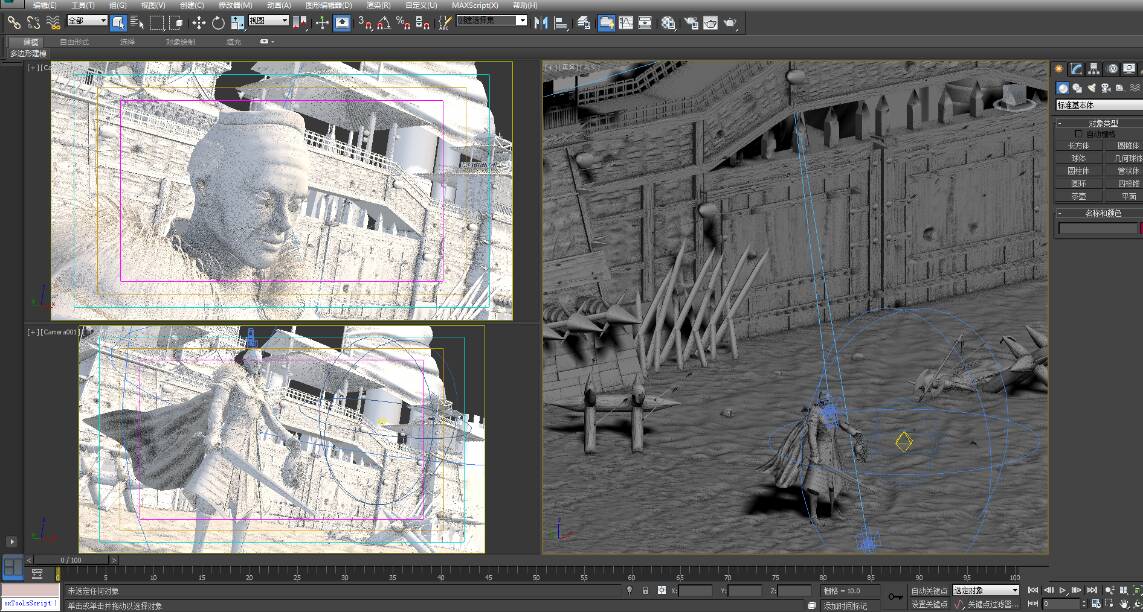Enable 自动栅格 checkbox
The width and height of the screenshot is (1143, 612).
coord(1079,134)
